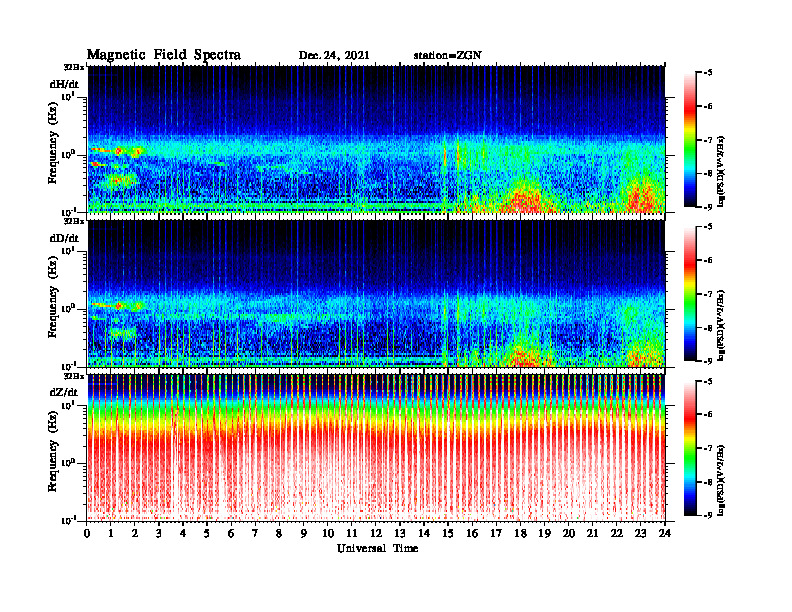This screenshot has height=612, width=792.
Task: Click hour "2" on the Universal Time axis
Action: (x=135, y=533)
